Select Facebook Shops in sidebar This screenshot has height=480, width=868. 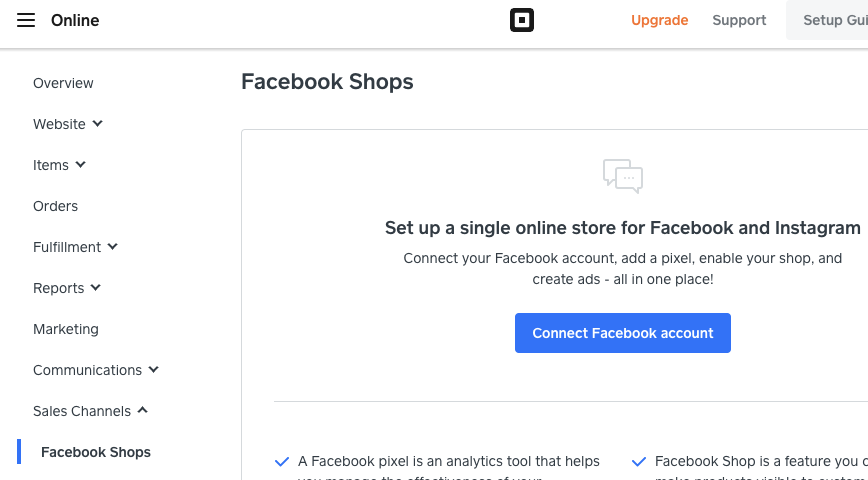click(96, 452)
